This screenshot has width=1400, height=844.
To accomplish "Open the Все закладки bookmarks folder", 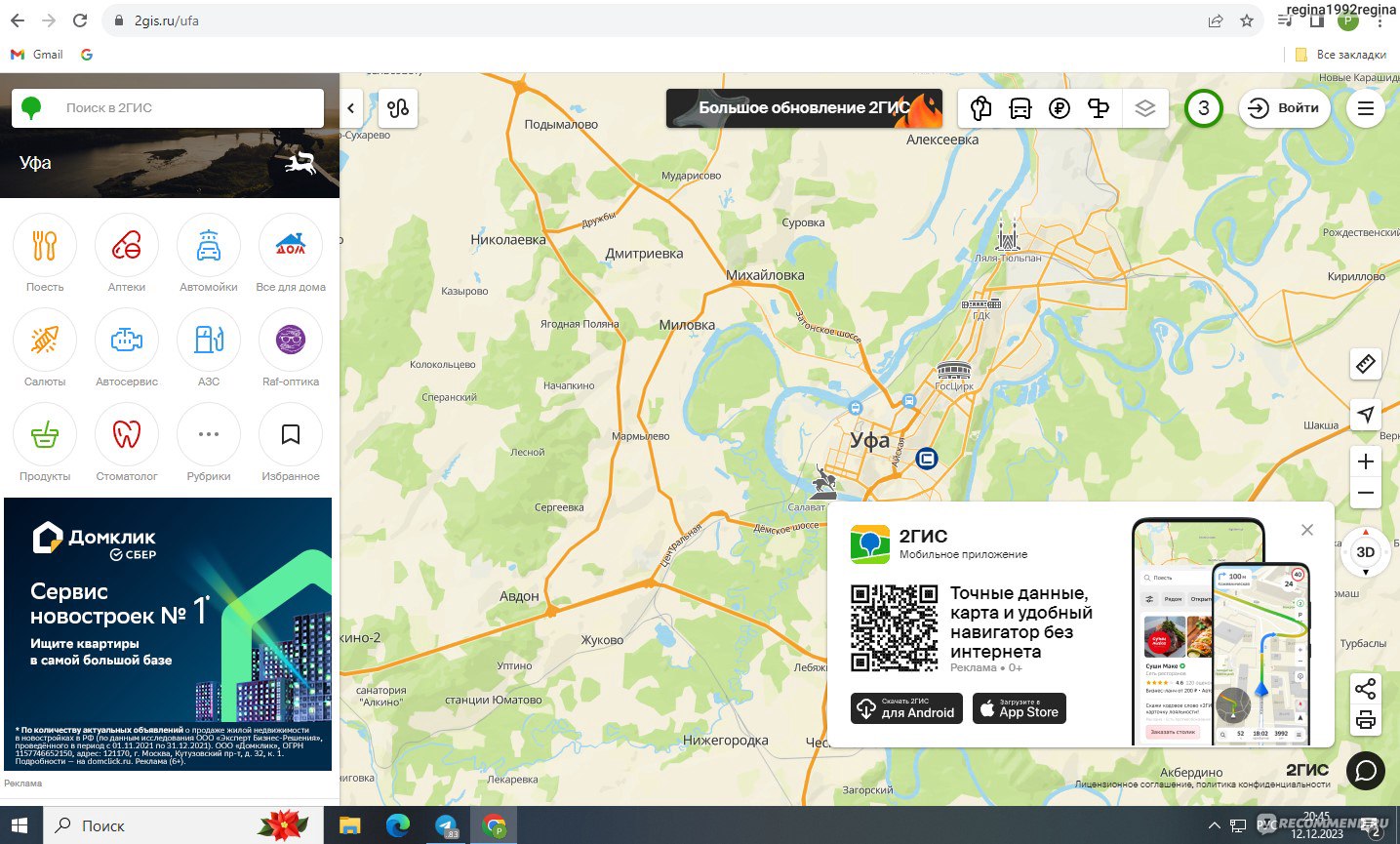I will 1340,55.
